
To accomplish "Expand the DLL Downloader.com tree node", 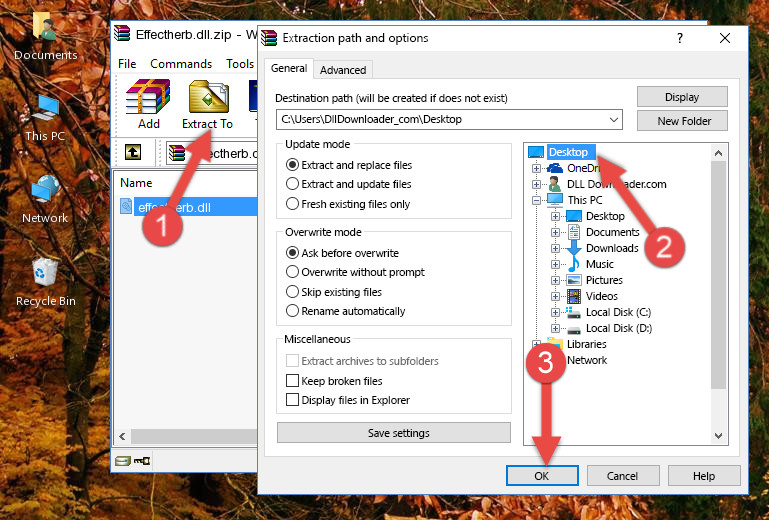I will click(537, 184).
